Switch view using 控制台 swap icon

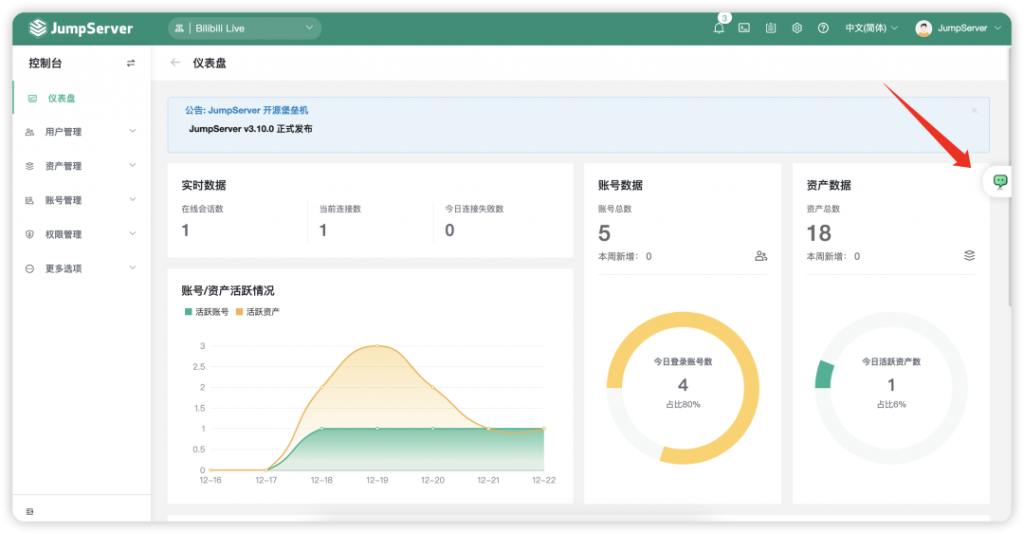(x=131, y=63)
